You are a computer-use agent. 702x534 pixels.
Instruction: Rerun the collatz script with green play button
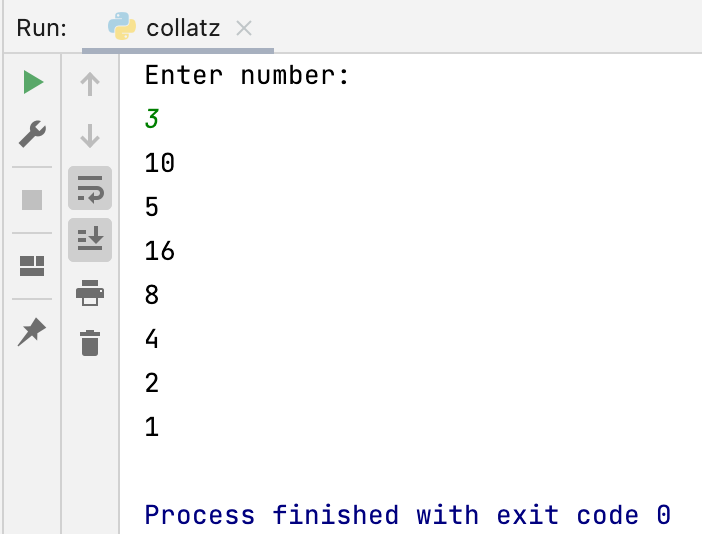tap(33, 82)
